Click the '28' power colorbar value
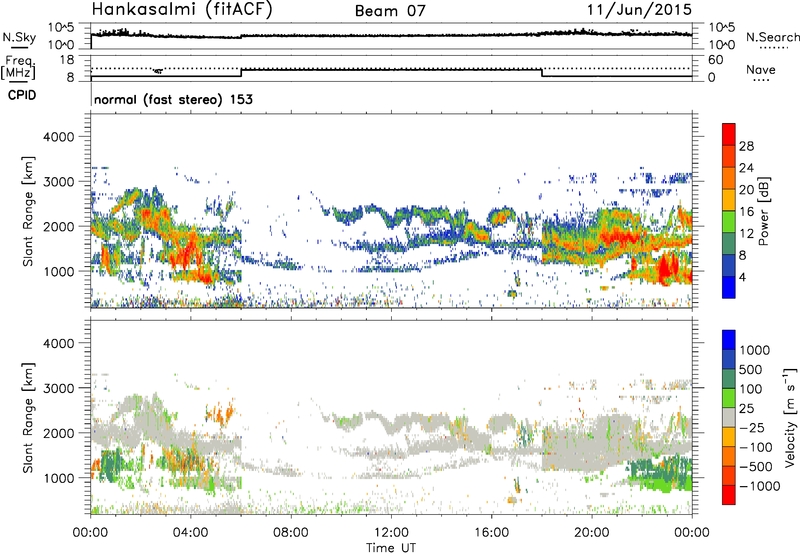This screenshot has width=800, height=554. coord(746,146)
